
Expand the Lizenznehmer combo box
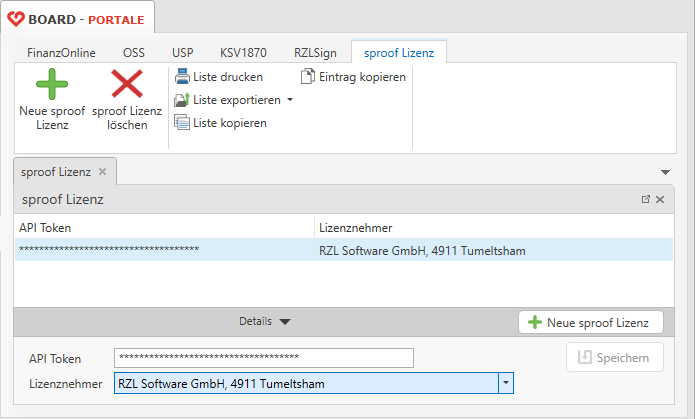[x=506, y=383]
